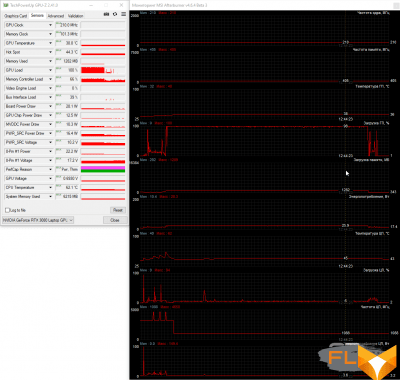Expand the GPU Voltage sensor dropdown
Image resolution: width=400 pixels, height=380 pixels.
[x=50, y=178]
